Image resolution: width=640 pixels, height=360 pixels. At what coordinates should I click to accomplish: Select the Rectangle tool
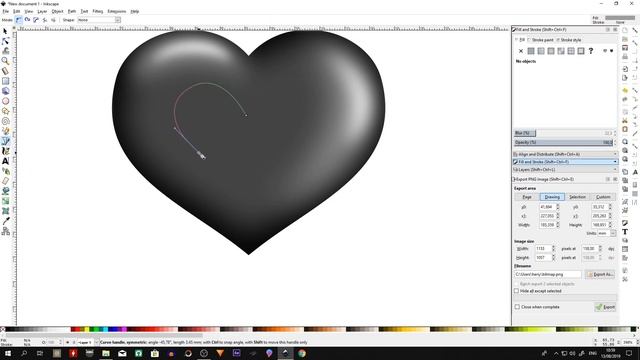click(5, 81)
